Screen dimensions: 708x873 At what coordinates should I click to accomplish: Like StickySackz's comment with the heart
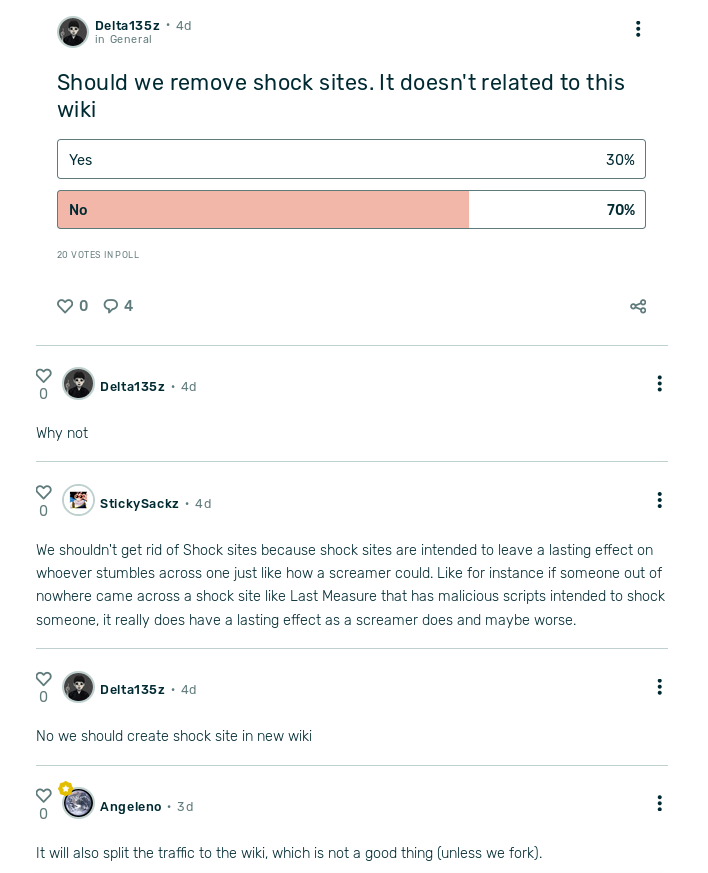tap(43, 493)
